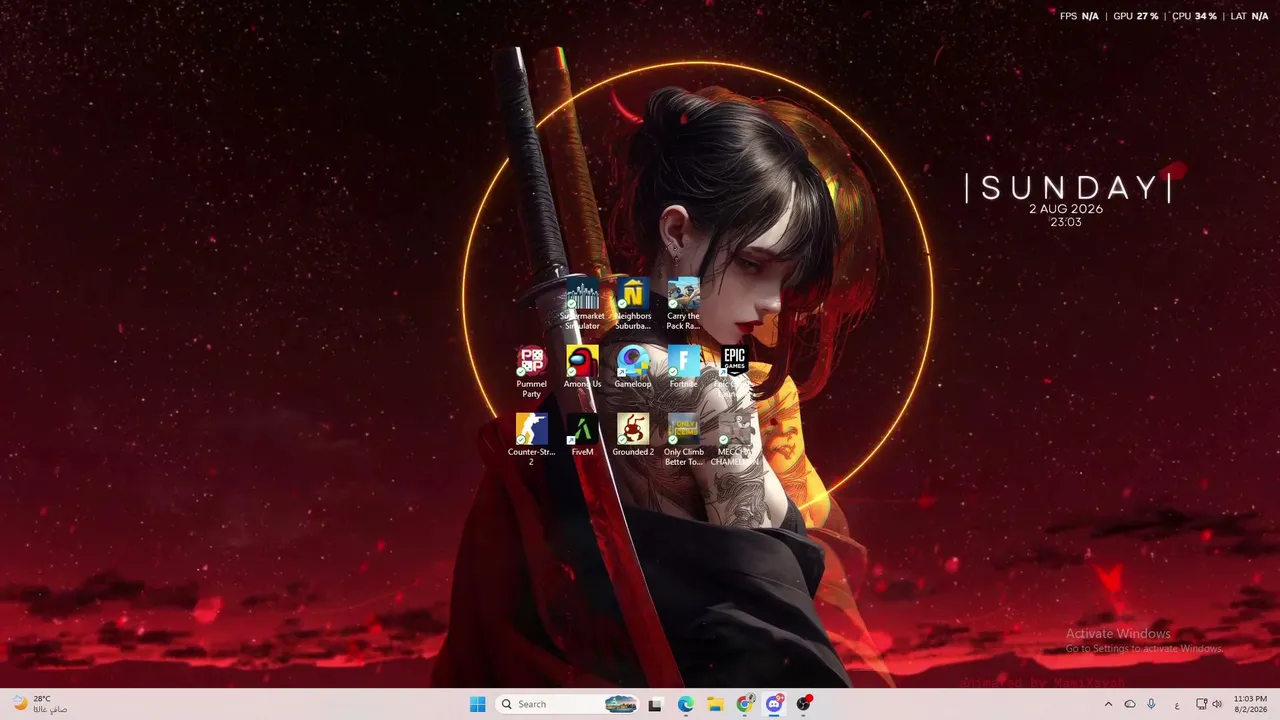
Task: Open the Supermarket Simulator desktop shortcut
Action: 582,304
